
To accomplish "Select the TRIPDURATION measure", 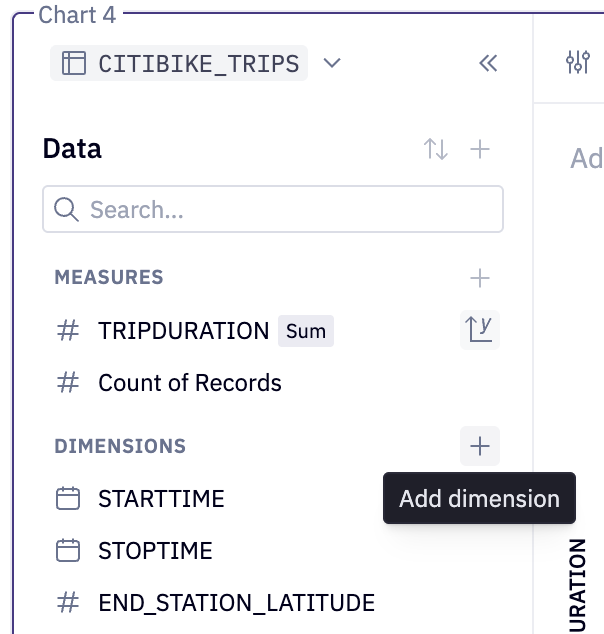I will (x=184, y=331).
